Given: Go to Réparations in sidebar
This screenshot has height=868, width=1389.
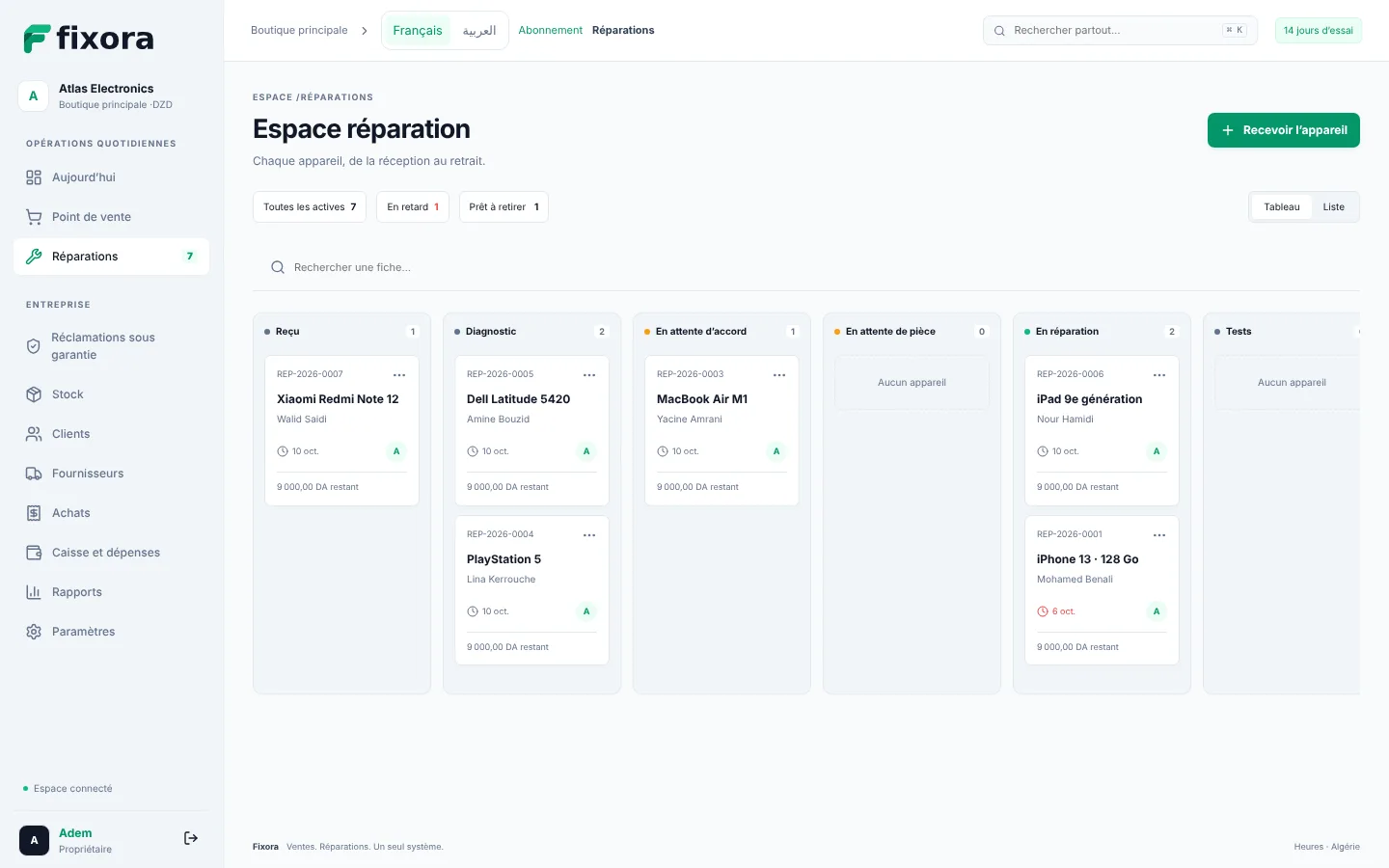Looking at the screenshot, I should [112, 257].
